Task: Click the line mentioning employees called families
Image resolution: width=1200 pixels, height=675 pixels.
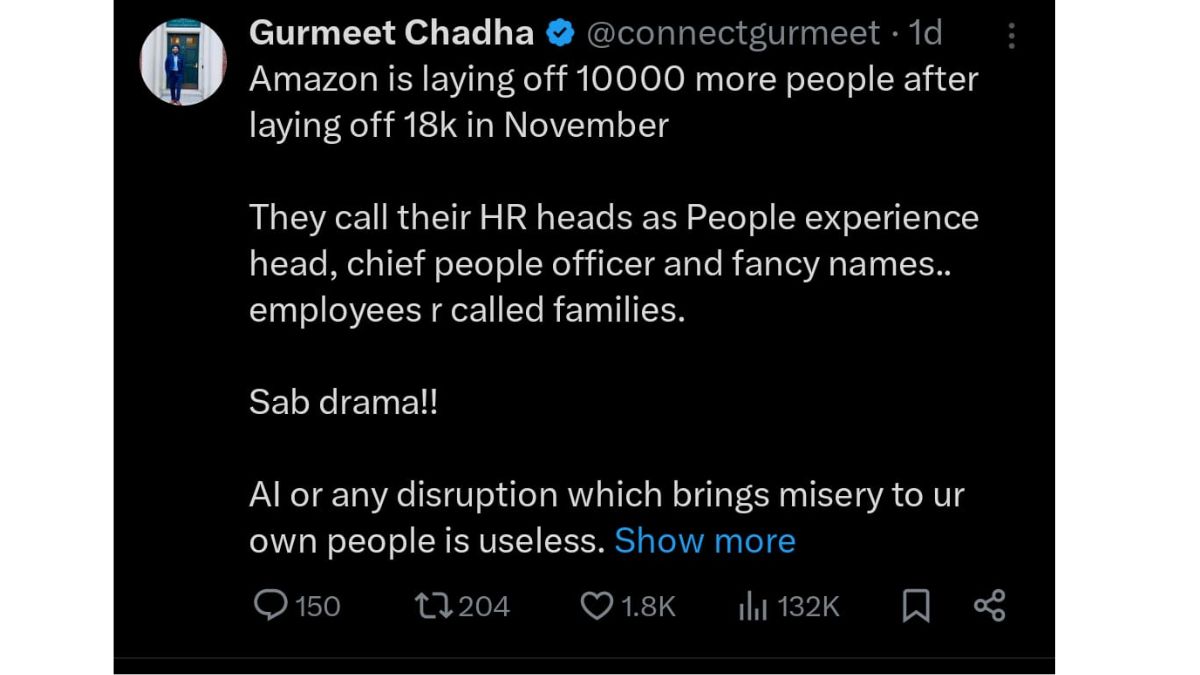Action: (467, 311)
